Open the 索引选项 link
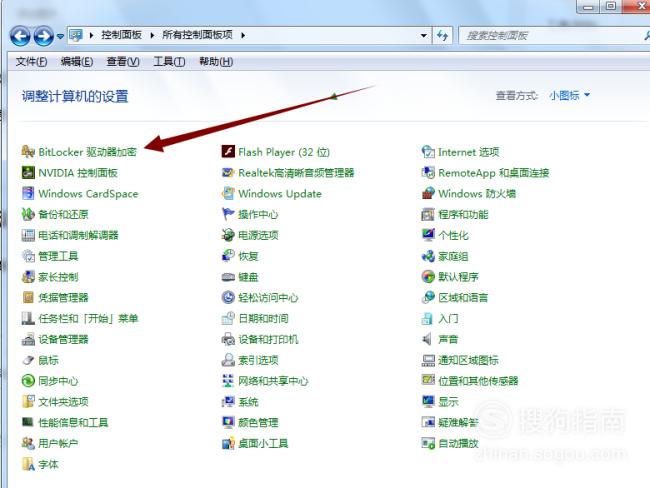Screen dimensions: 650x488 258,360
